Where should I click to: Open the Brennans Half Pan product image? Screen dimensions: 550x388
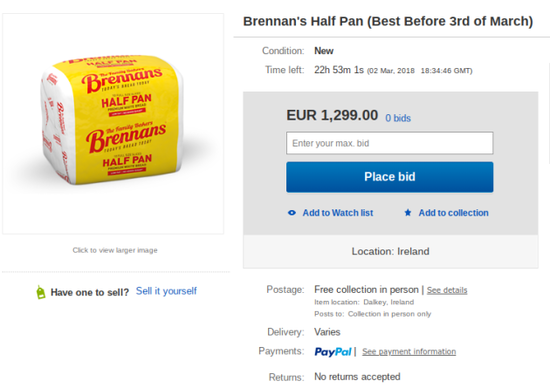[113, 124]
